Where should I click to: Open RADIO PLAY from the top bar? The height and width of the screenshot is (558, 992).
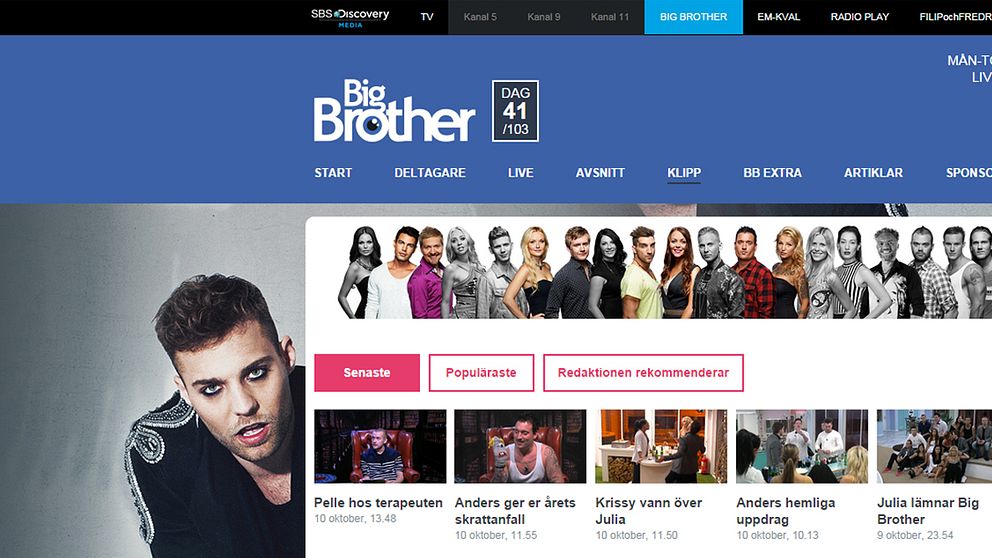click(859, 17)
